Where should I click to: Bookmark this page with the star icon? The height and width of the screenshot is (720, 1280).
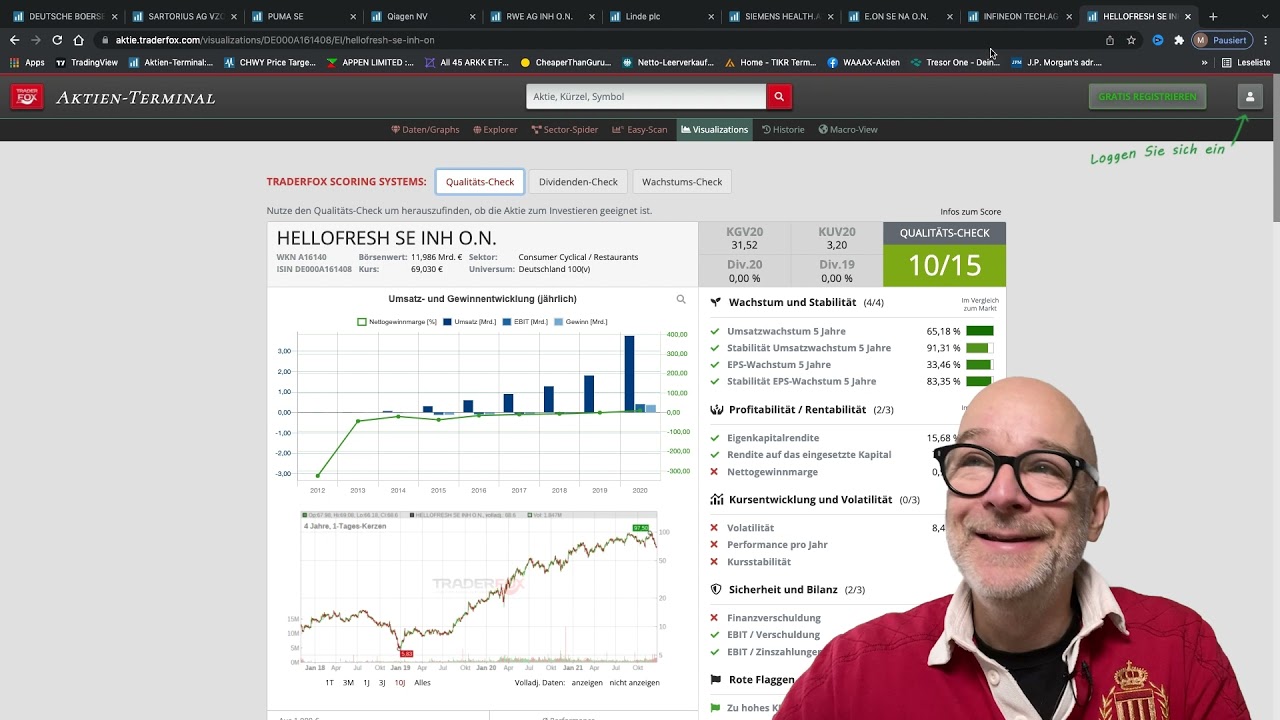click(1131, 40)
